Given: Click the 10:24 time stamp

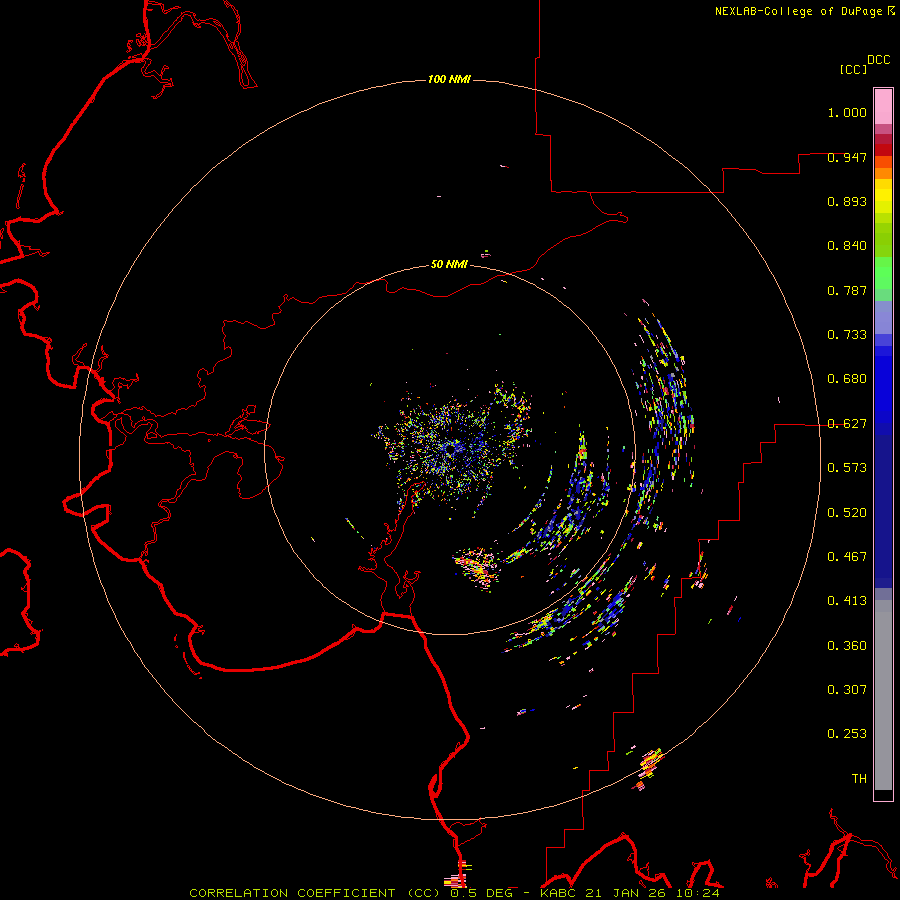Looking at the screenshot, I should click(x=697, y=893).
